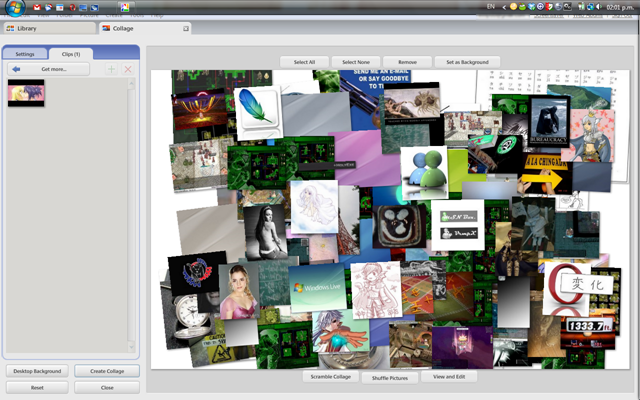Click the small square icon on Collage tab

pyautogui.click(x=186, y=29)
